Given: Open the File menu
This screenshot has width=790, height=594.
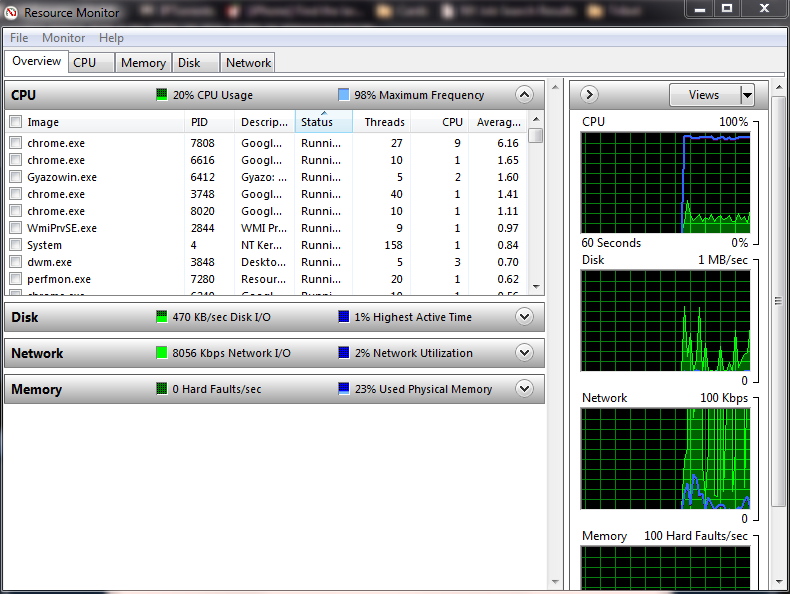Looking at the screenshot, I should pos(19,38).
